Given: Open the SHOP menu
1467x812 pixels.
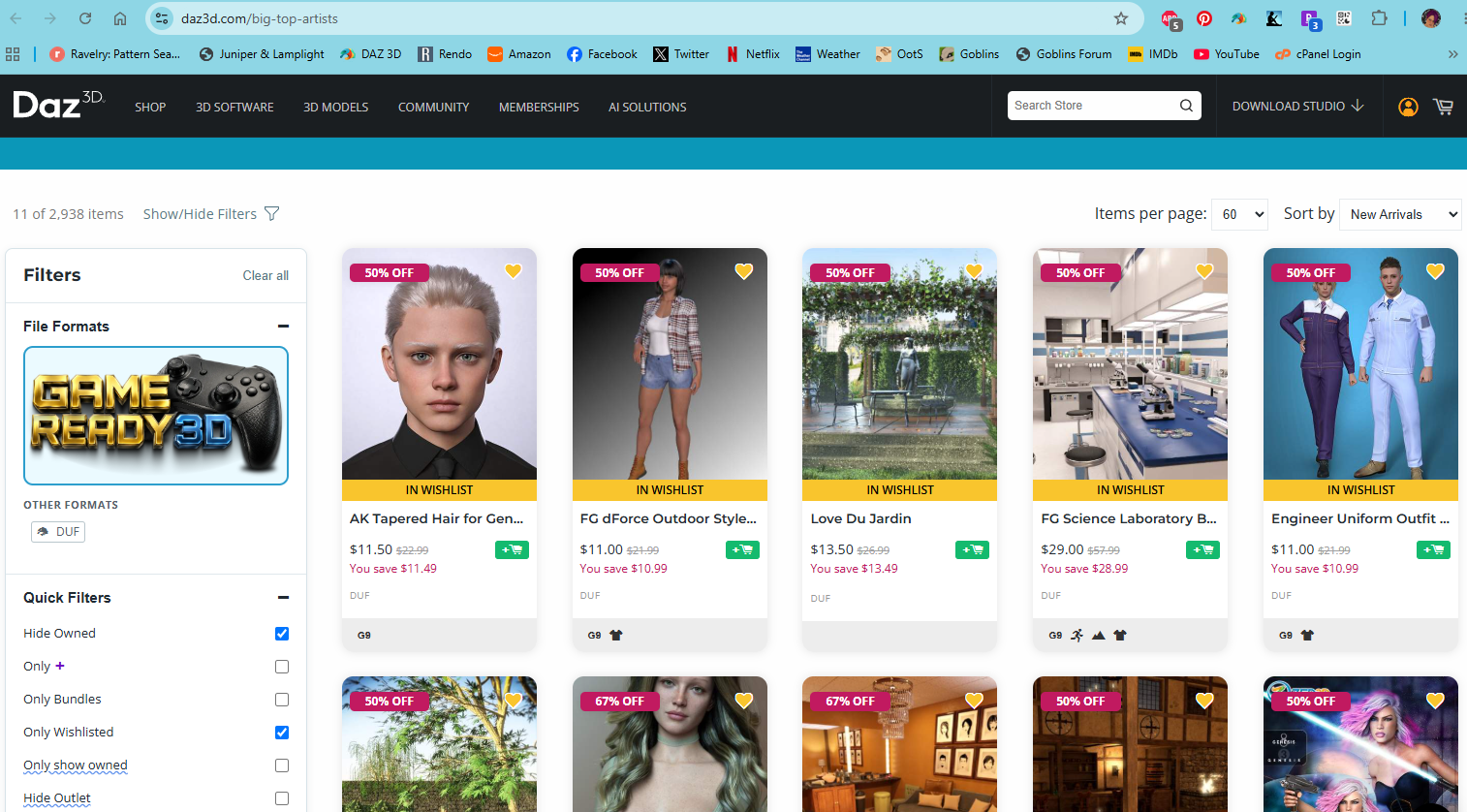Looking at the screenshot, I should click(x=150, y=107).
